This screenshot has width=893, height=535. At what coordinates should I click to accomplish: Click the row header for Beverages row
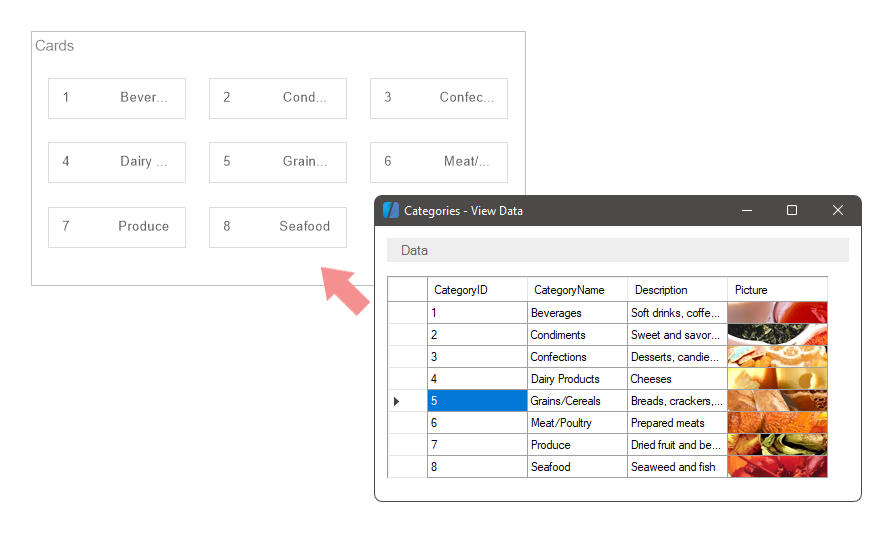click(x=407, y=313)
